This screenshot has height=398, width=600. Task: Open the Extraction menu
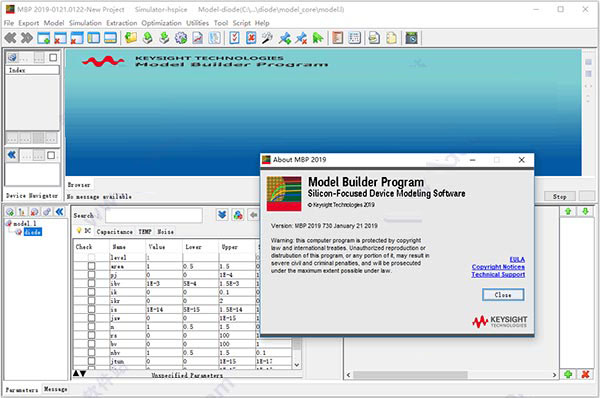click(x=121, y=23)
